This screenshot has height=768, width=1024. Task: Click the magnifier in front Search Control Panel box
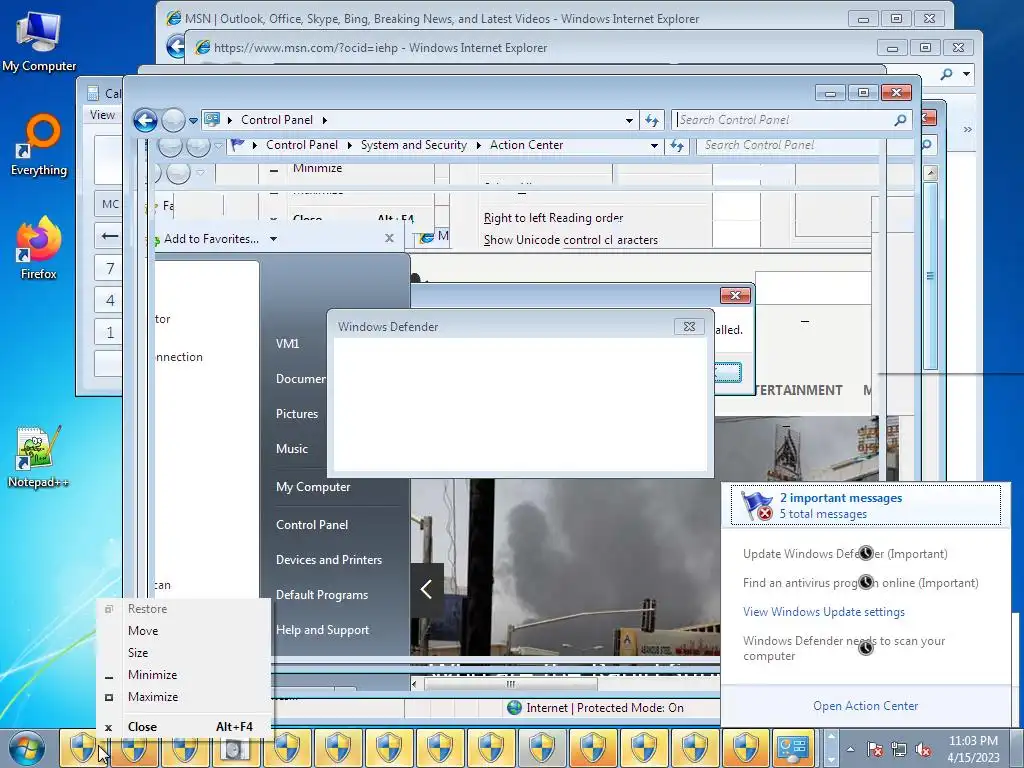tap(900, 120)
